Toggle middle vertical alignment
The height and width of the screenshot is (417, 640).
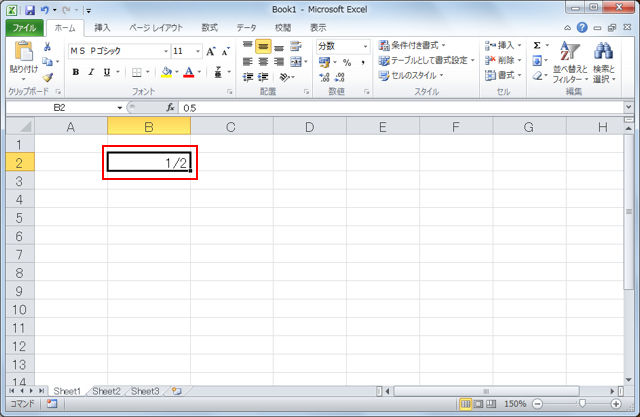[x=263, y=47]
